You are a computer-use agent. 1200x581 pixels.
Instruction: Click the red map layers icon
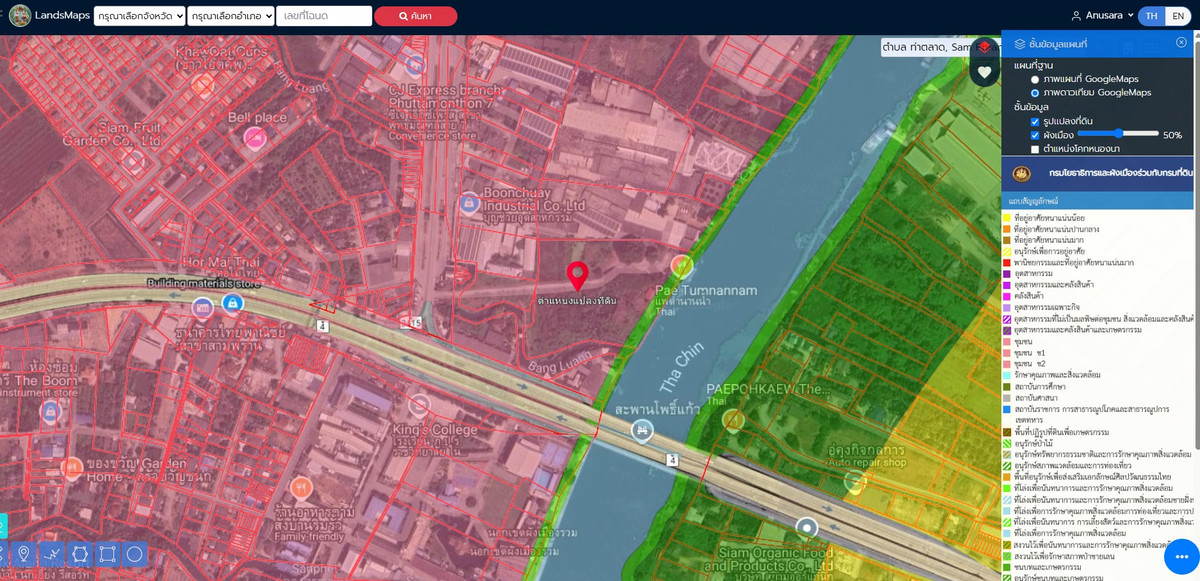click(x=984, y=47)
